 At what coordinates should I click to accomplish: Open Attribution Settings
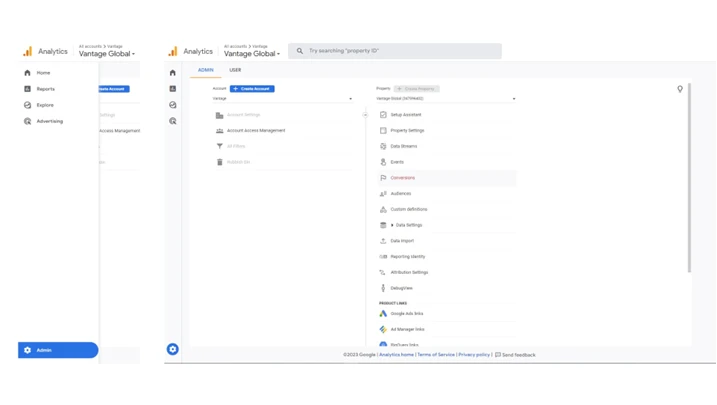tap(409, 272)
